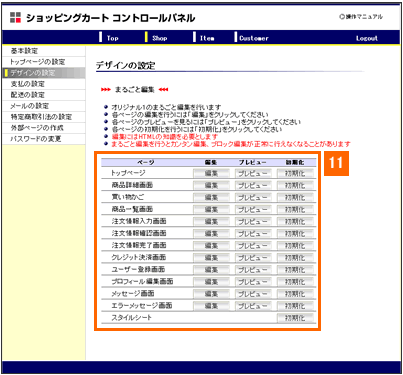This screenshot has height=375, width=403.
Task: Click 編集 for 買い物かご
Action: pos(211,197)
